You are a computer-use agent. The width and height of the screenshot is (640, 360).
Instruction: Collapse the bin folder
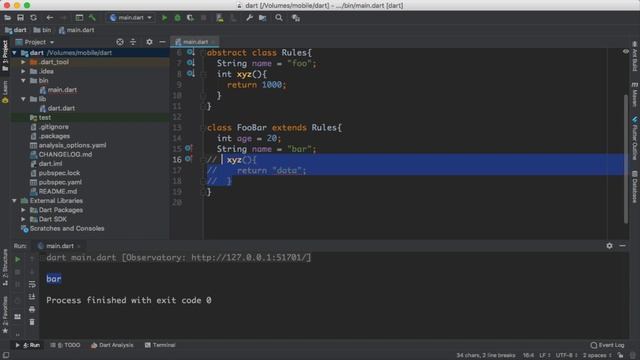click(x=23, y=80)
